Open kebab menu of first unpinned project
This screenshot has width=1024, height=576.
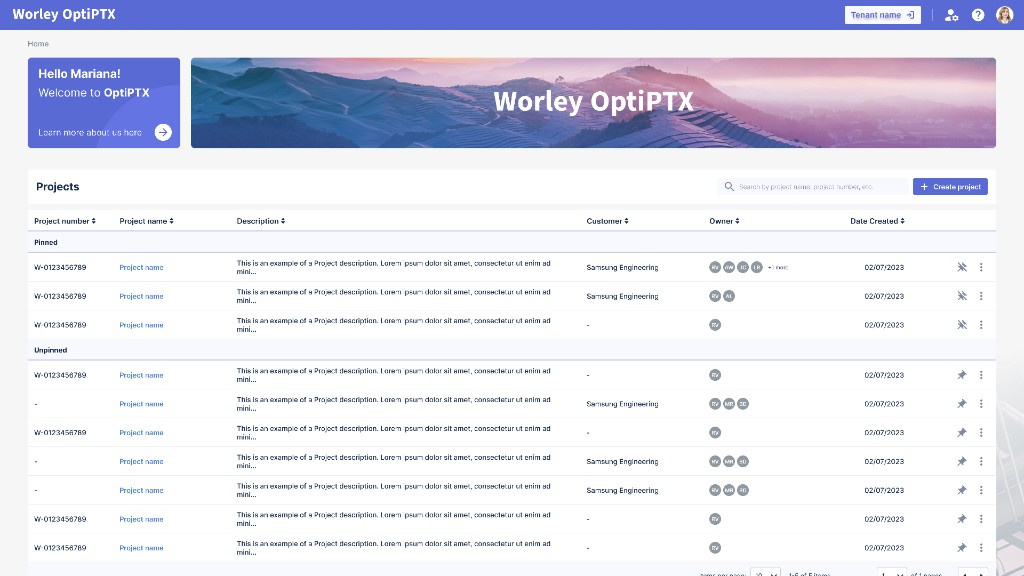click(981, 375)
